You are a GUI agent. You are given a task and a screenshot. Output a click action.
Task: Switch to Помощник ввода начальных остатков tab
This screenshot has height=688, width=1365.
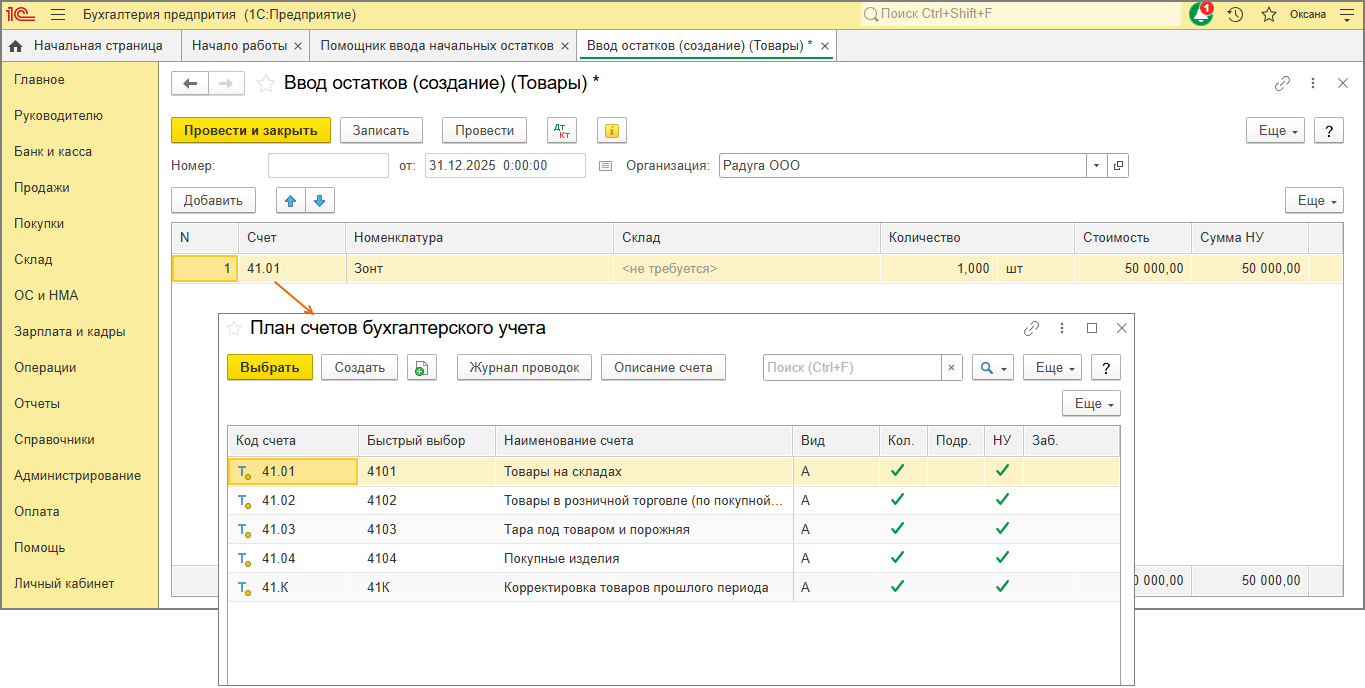pos(437,46)
